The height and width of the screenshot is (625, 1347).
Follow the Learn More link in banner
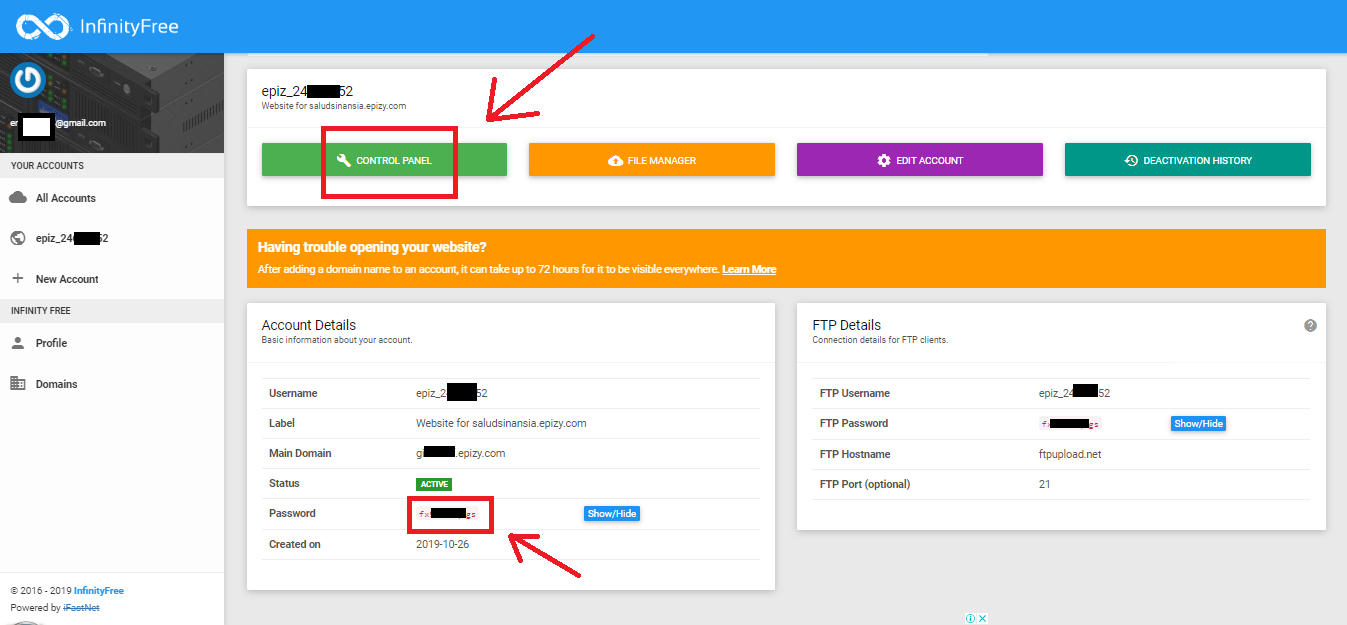point(749,270)
